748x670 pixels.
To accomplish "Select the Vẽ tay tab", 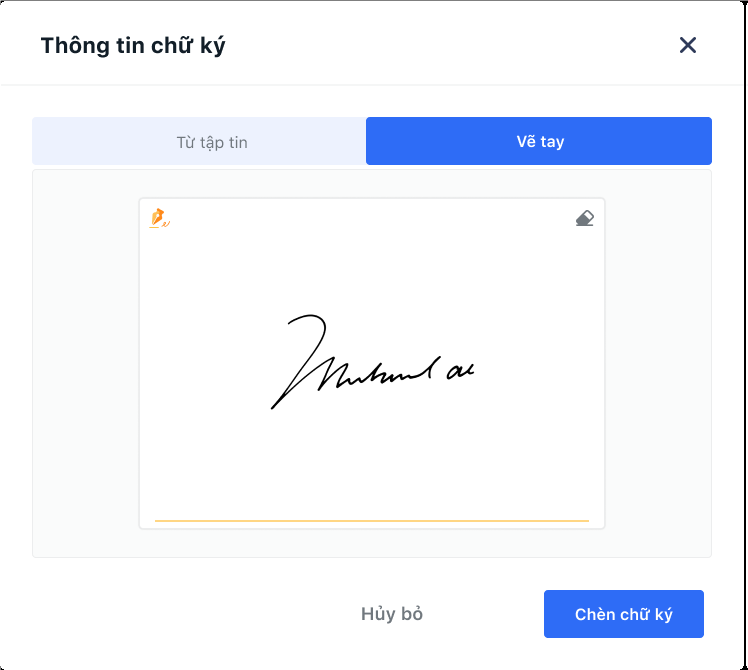I will 539,141.
